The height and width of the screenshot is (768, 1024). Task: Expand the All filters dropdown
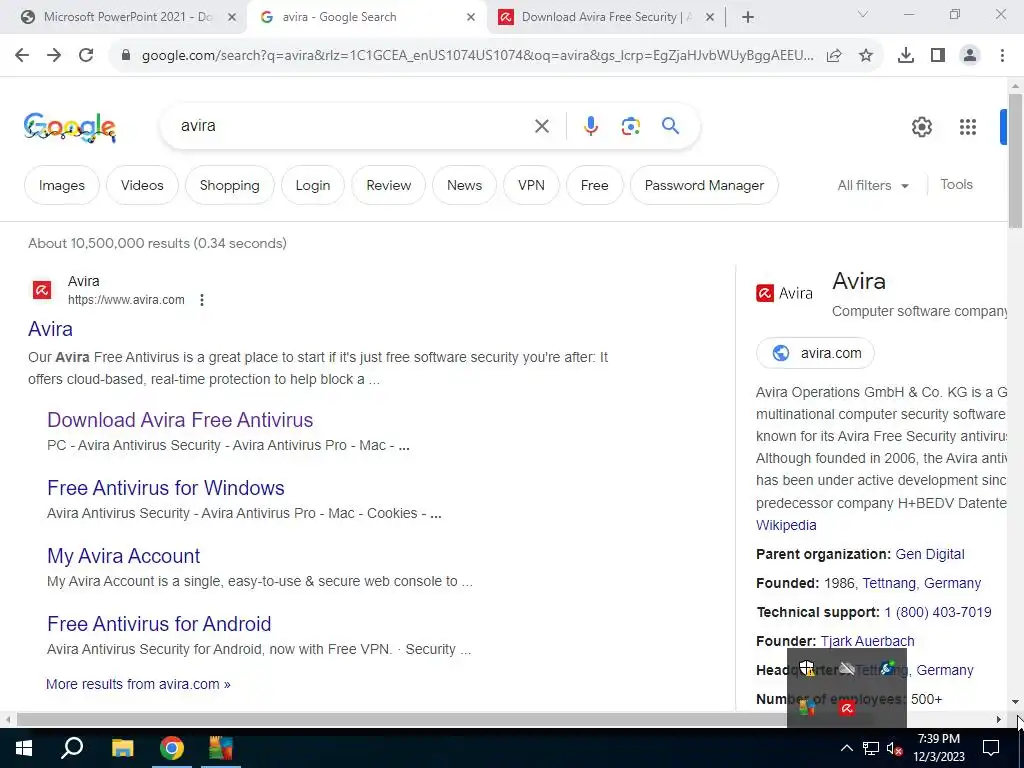873,185
